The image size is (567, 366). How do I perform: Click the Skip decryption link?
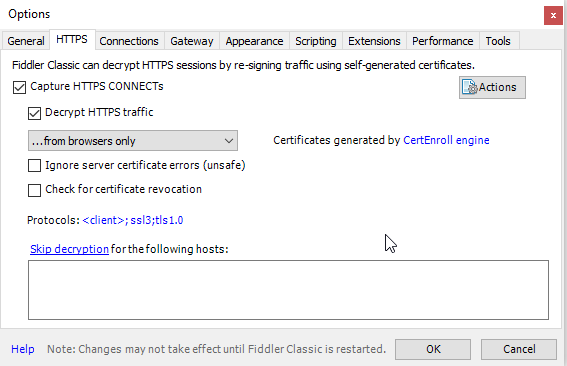(x=69, y=249)
